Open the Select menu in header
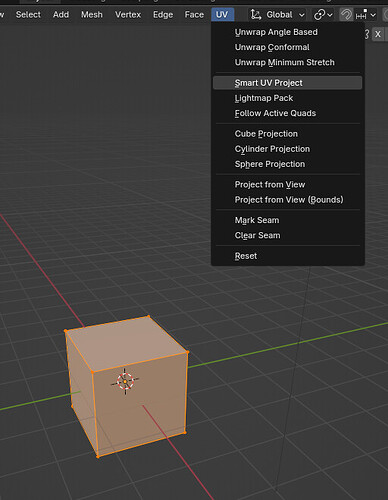This screenshot has height=500, width=388. click(28, 15)
